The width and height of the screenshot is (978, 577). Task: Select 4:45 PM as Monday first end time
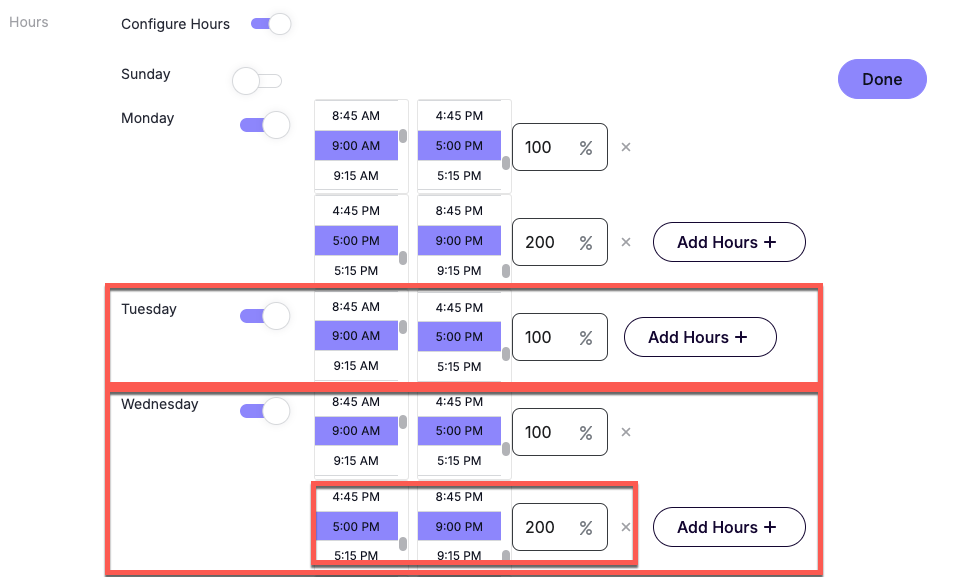(x=459, y=115)
